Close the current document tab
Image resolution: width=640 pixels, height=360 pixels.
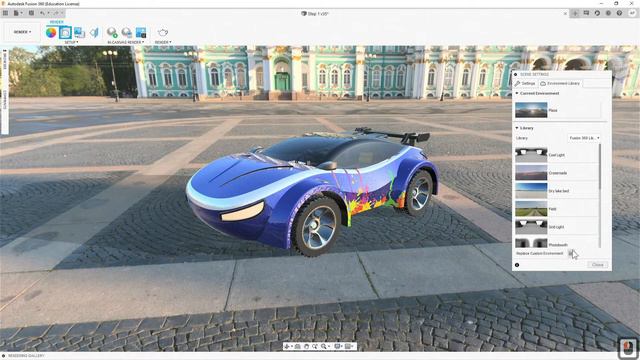[x=565, y=13]
